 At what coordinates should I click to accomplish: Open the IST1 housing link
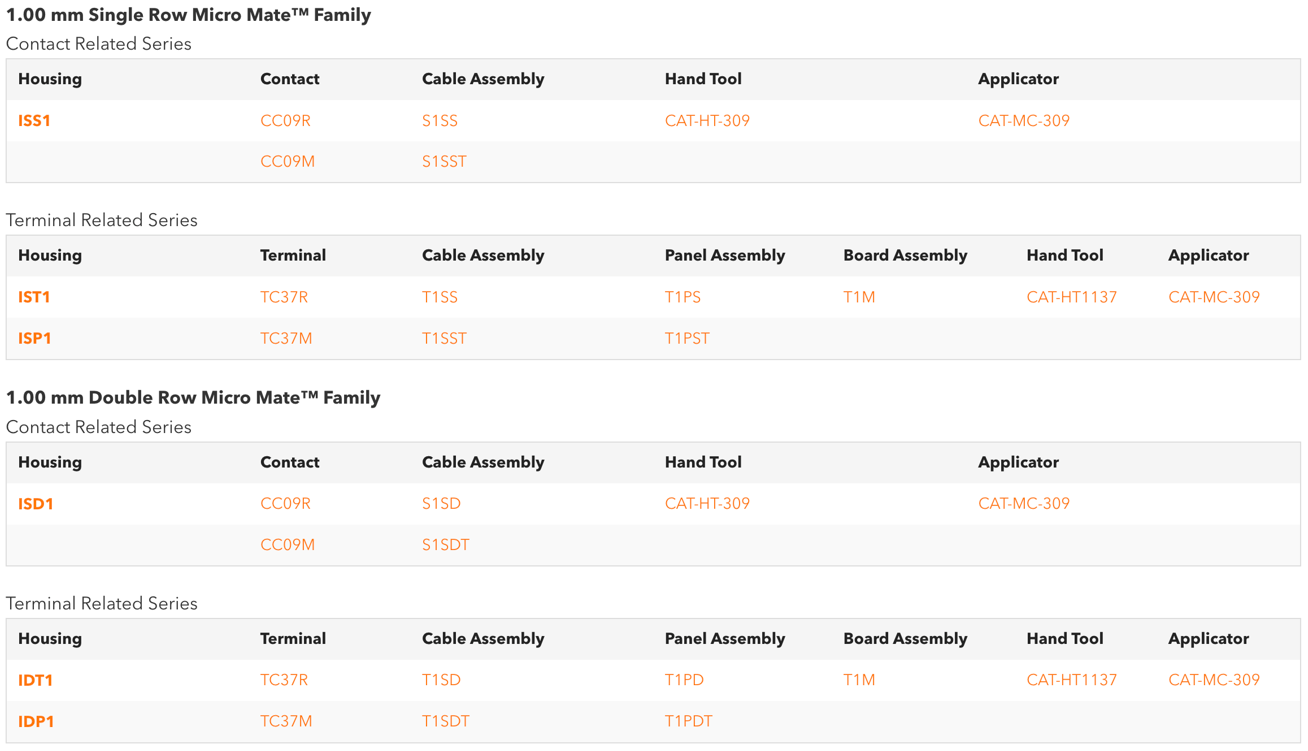point(34,297)
